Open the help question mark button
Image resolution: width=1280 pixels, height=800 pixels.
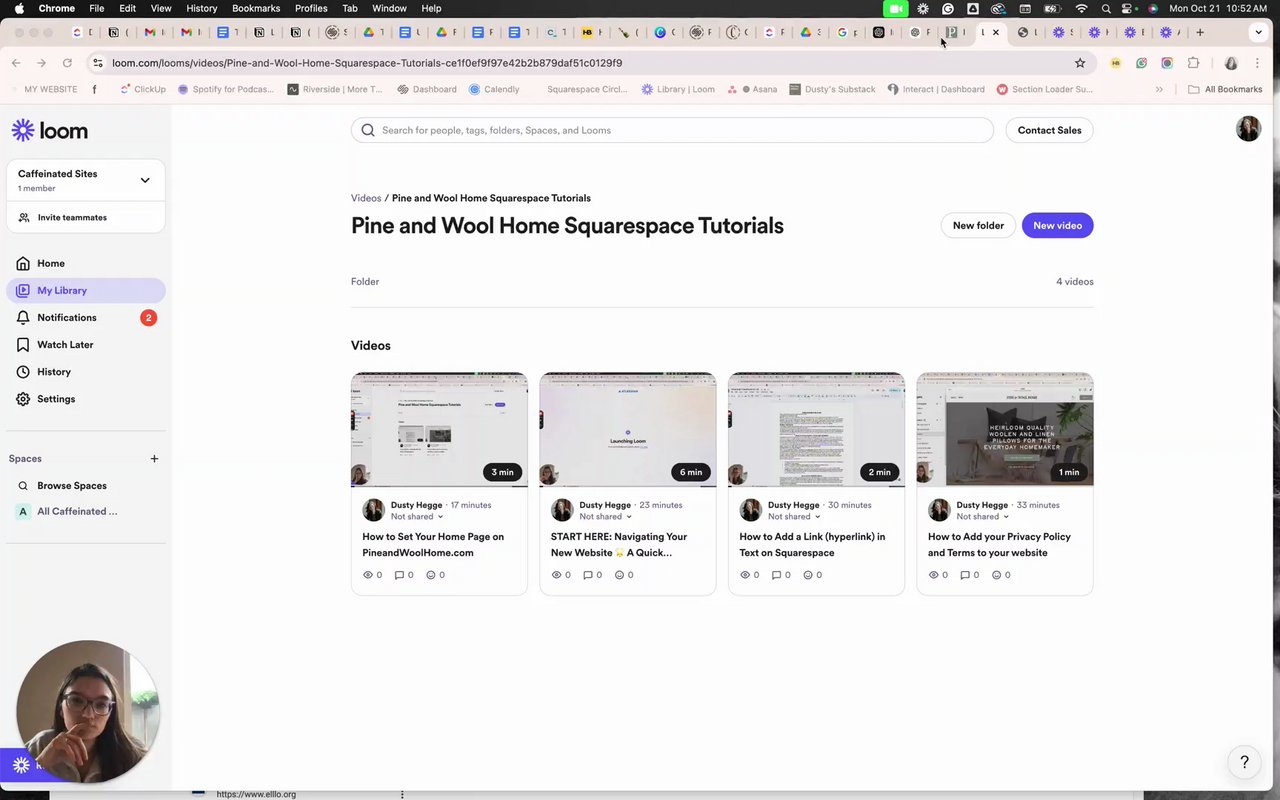click(1244, 762)
